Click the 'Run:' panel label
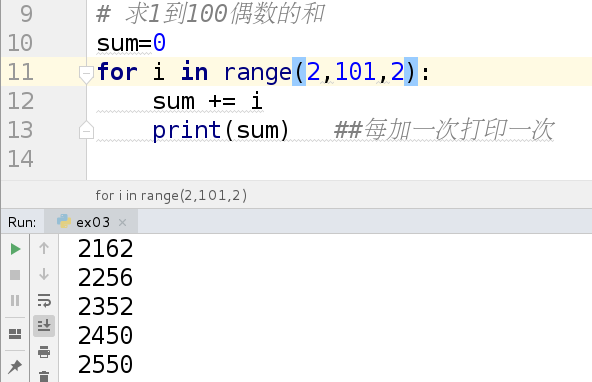Screen dimensions: 592x382 pyautogui.click(x=22, y=222)
